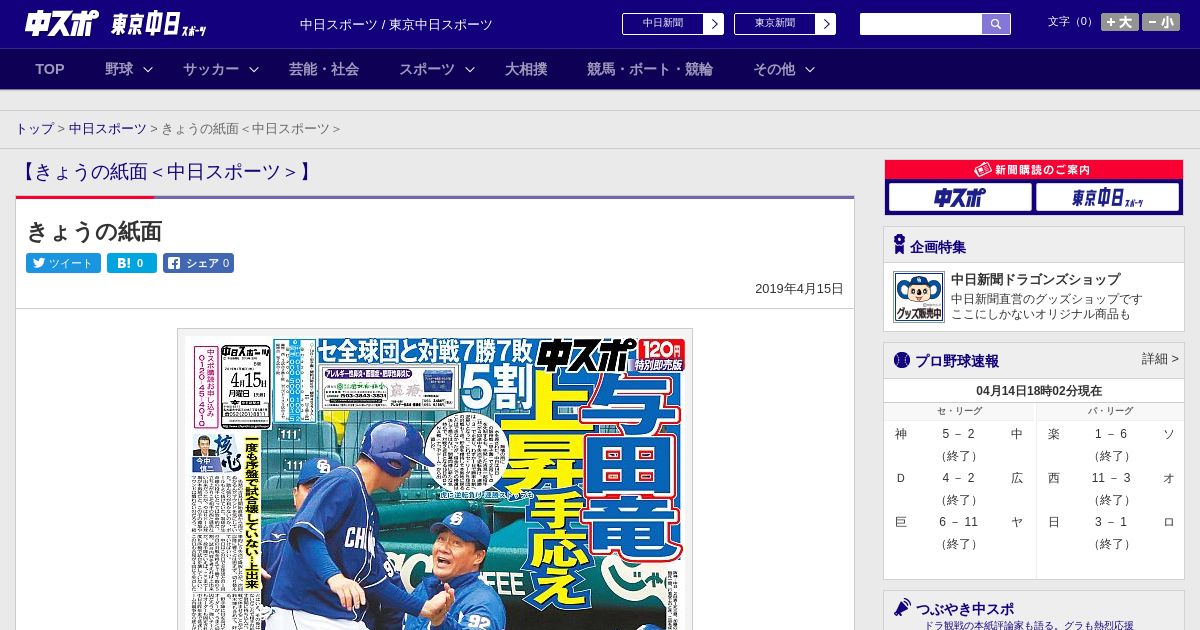Open the 詳細 > details link
The height and width of the screenshot is (630, 1200).
coord(1160,358)
